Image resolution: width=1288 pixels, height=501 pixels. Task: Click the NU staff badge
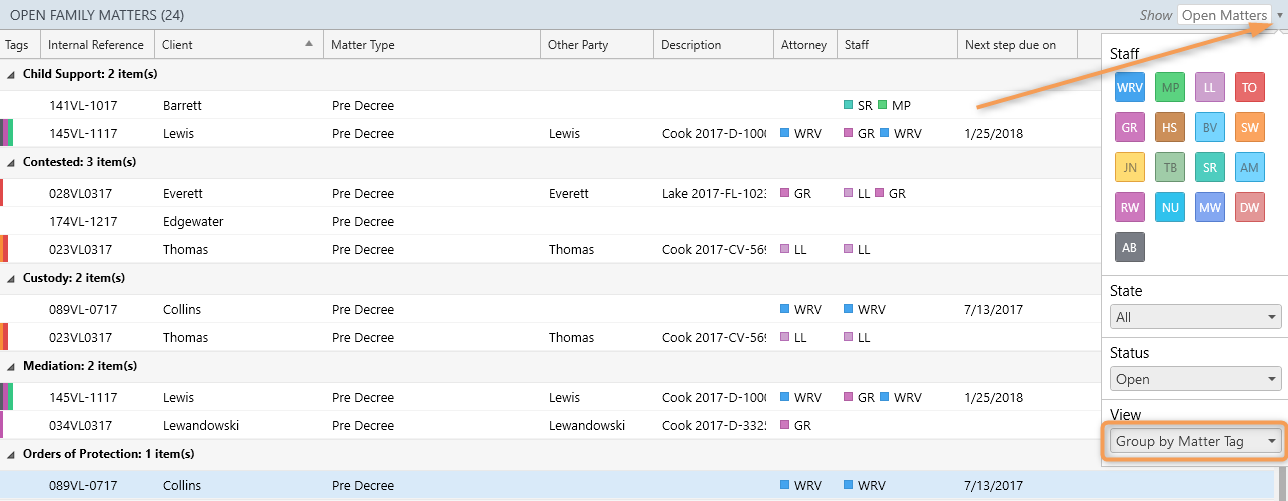(1170, 208)
